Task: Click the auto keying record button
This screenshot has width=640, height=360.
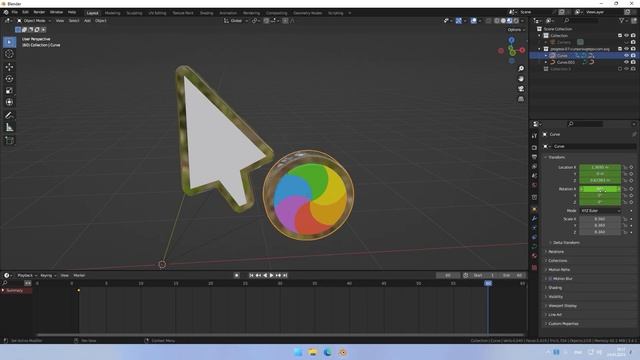Action: [x=236, y=276]
